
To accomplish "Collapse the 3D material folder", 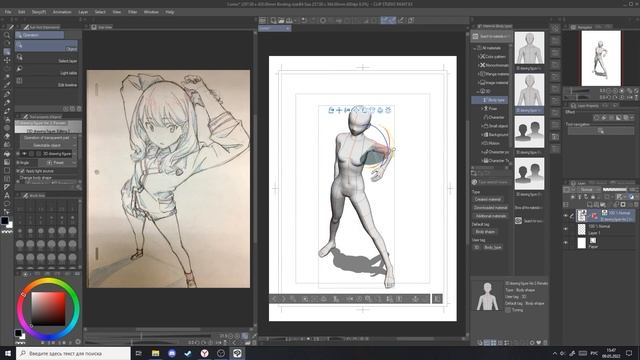I will pos(478,91).
